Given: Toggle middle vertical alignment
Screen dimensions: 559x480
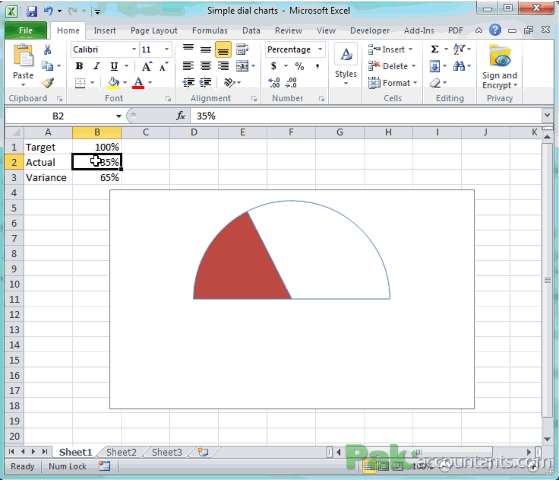Looking at the screenshot, I should 206,50.
